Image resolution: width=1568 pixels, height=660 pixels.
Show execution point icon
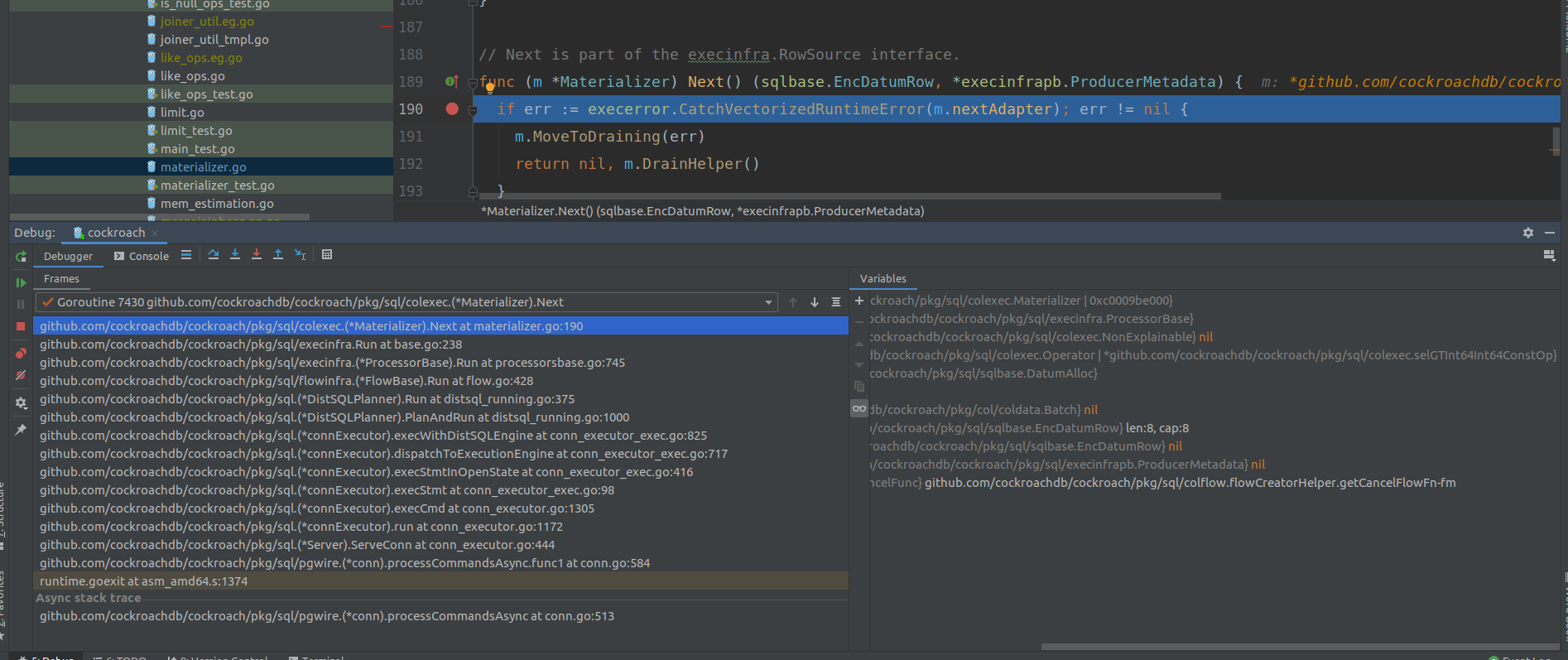[x=186, y=255]
